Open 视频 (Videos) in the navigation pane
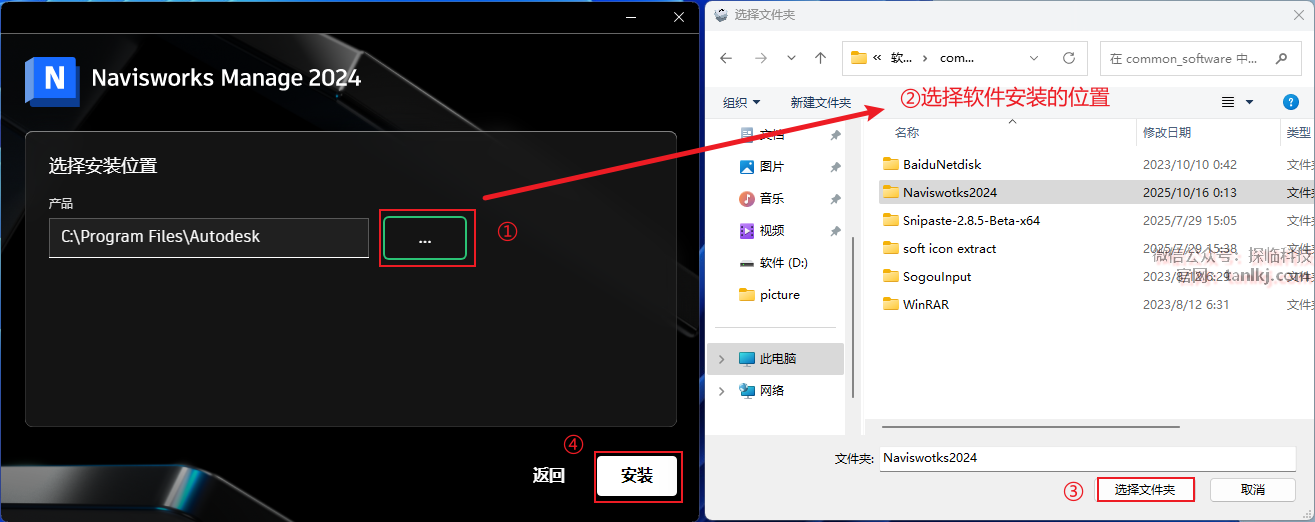The height and width of the screenshot is (522, 1315). click(772, 230)
